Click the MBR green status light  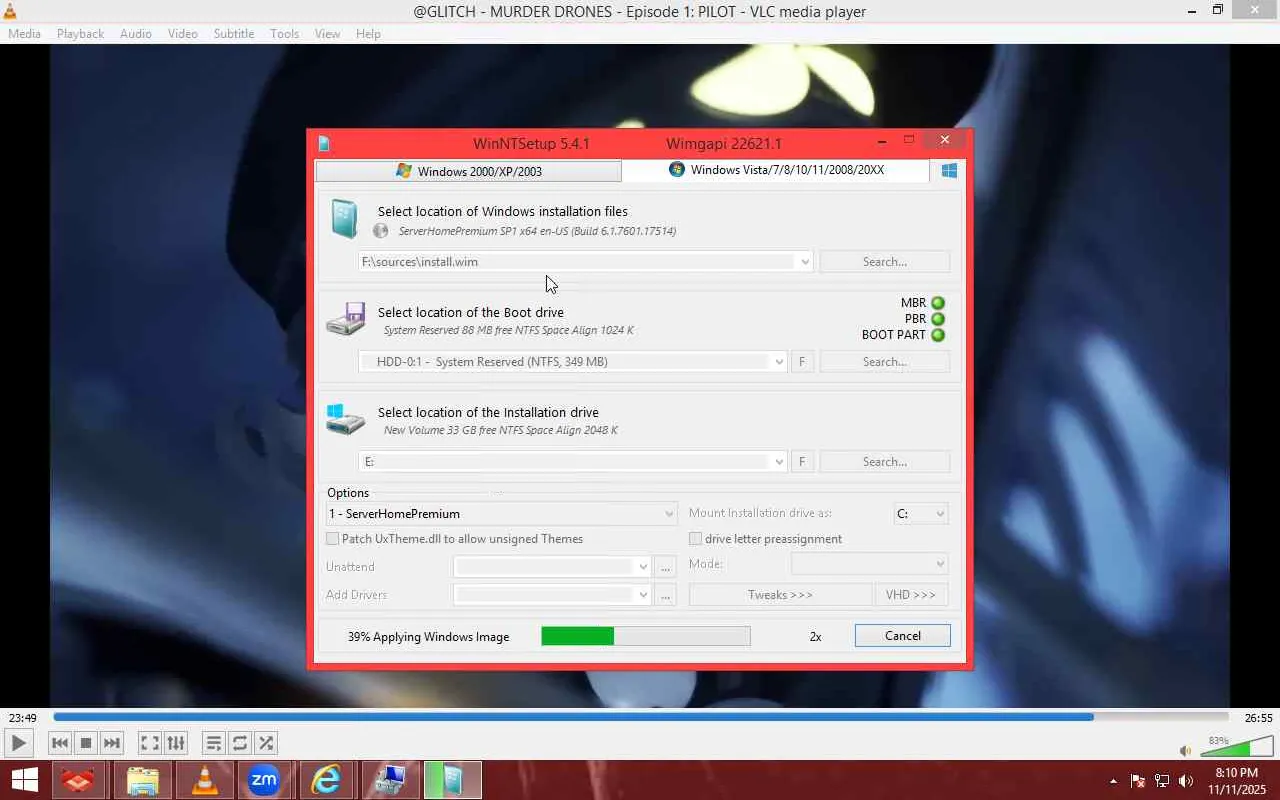(x=938, y=303)
